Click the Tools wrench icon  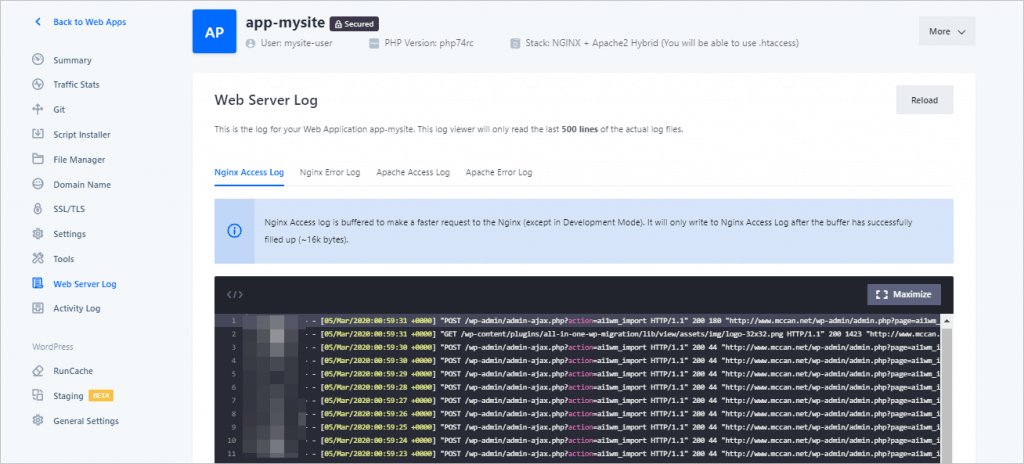(x=38, y=258)
